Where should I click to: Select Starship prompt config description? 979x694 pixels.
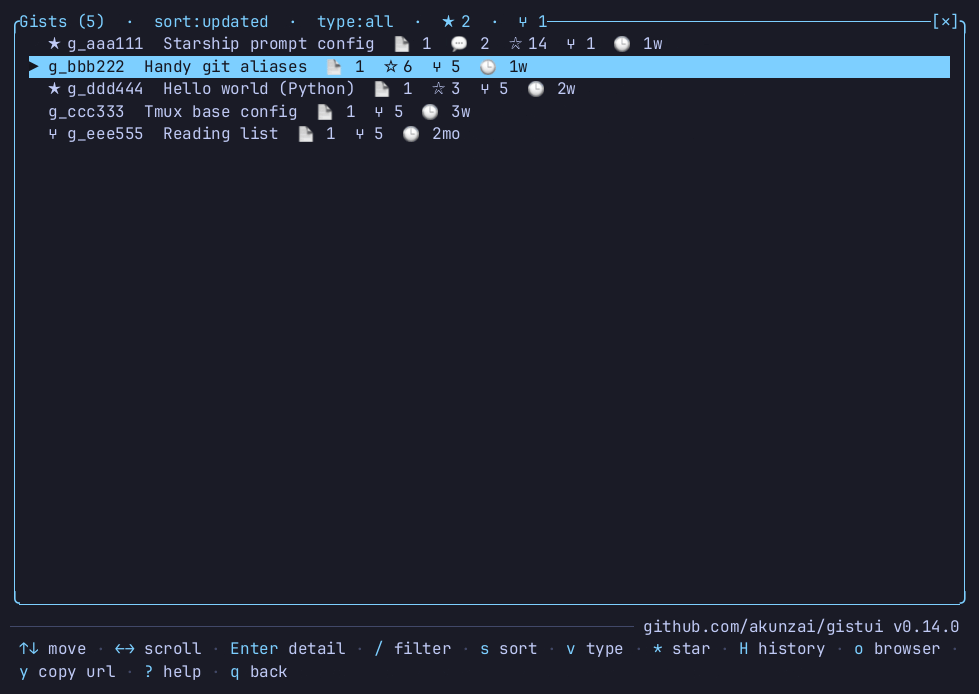[x=268, y=44]
